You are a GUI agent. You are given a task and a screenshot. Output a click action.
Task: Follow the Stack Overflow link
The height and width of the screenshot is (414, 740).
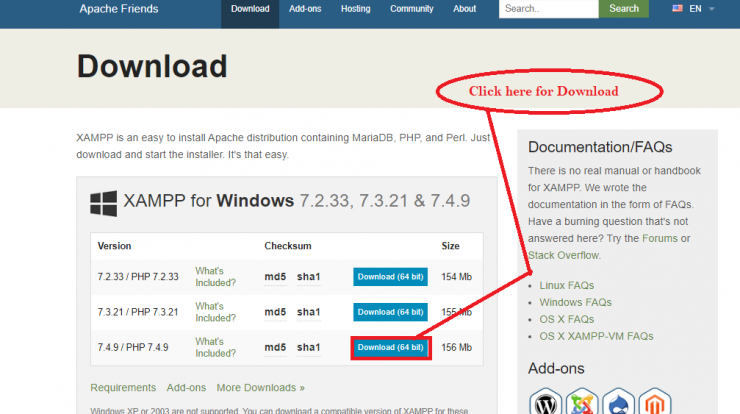click(563, 255)
